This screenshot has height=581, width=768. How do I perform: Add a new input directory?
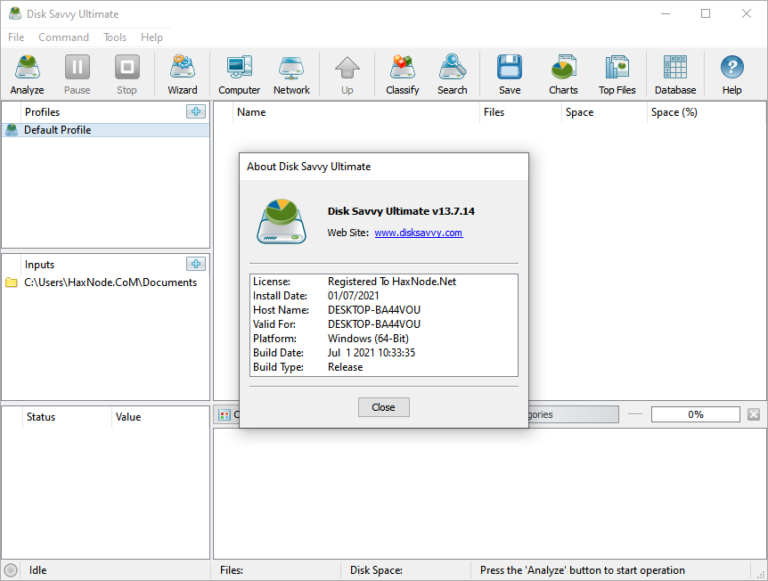(196, 264)
